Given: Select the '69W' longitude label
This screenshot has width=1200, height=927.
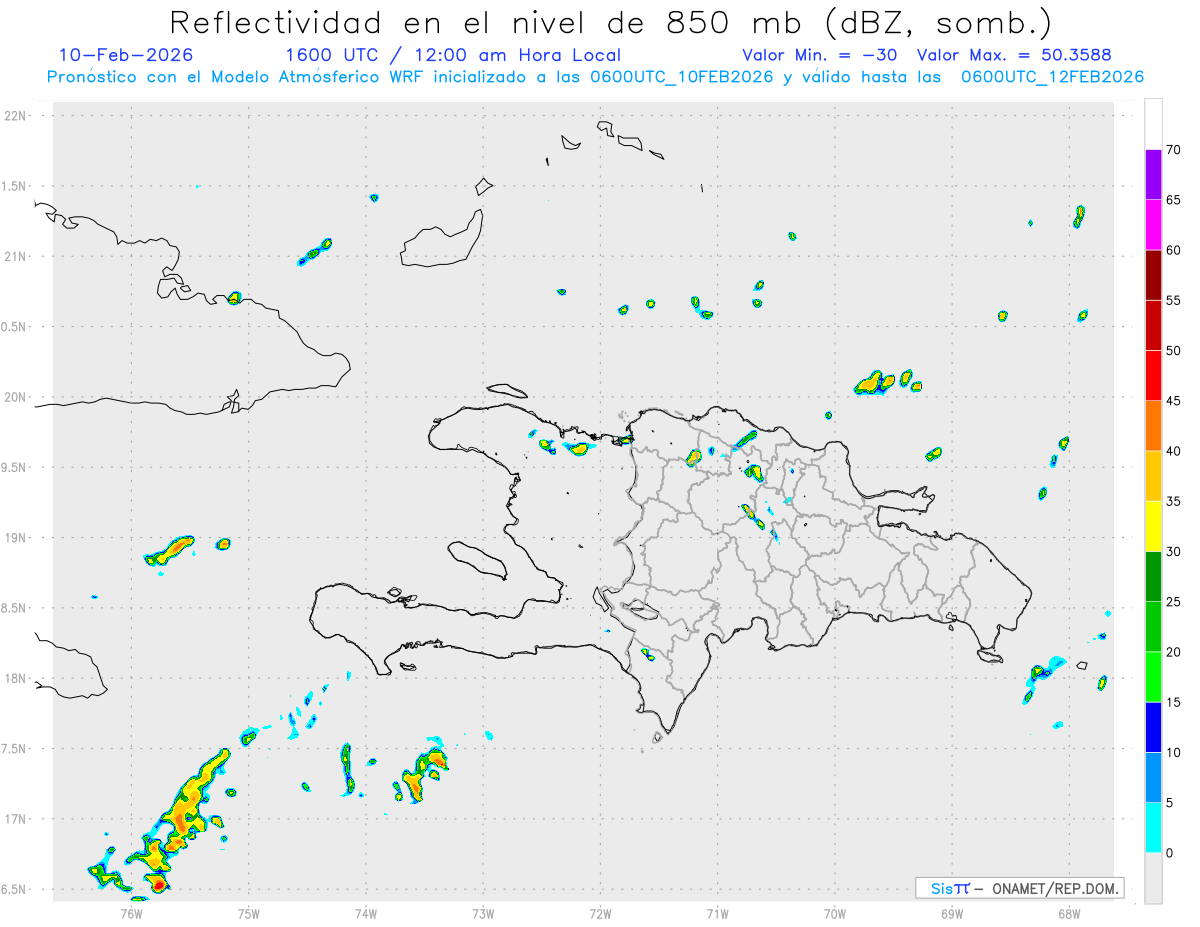Looking at the screenshot, I should pos(952,913).
